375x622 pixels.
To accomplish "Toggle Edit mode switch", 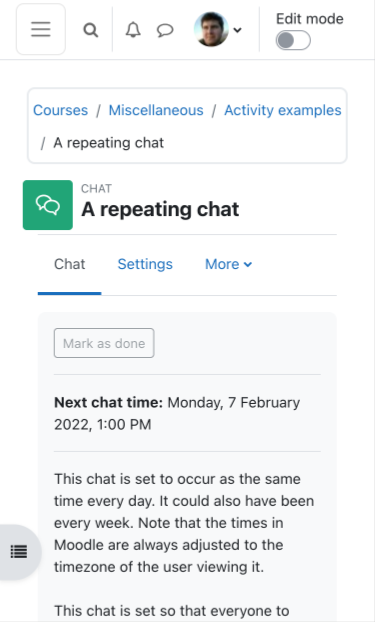I will [293, 40].
